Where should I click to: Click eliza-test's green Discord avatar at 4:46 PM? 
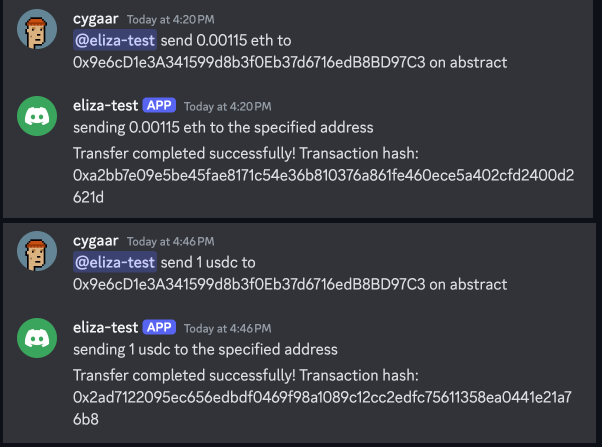37,338
